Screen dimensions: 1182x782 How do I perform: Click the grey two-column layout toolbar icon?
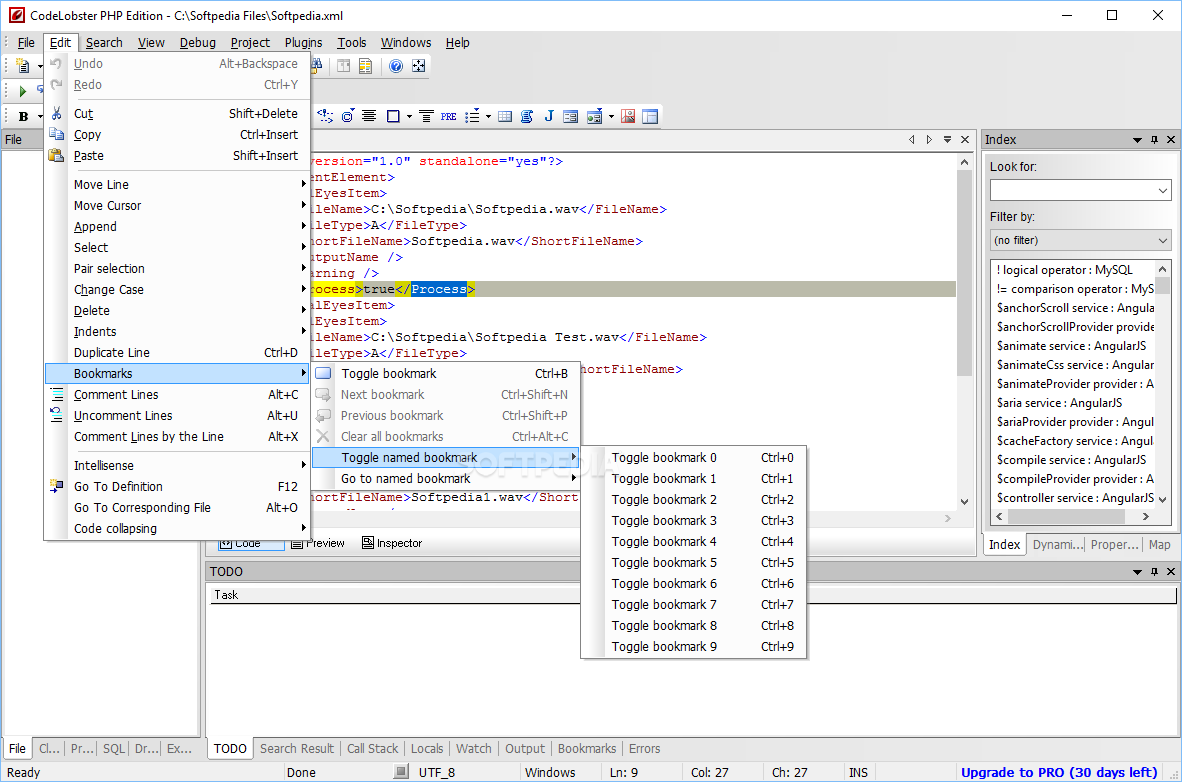point(344,66)
